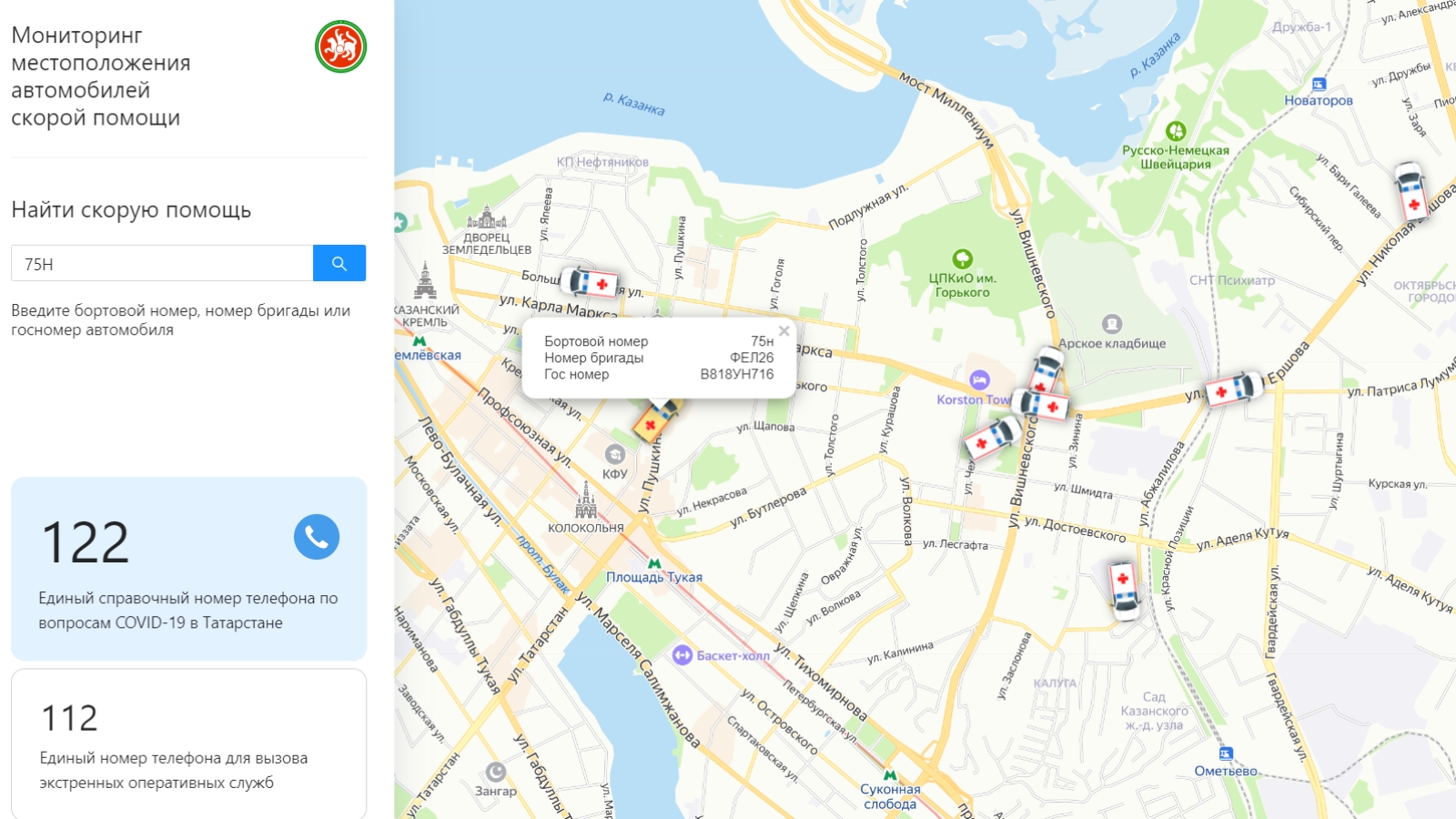The width and height of the screenshot is (1456, 819).
Task: Click the Ploshchad Tukaya metro icon
Action: (654, 564)
